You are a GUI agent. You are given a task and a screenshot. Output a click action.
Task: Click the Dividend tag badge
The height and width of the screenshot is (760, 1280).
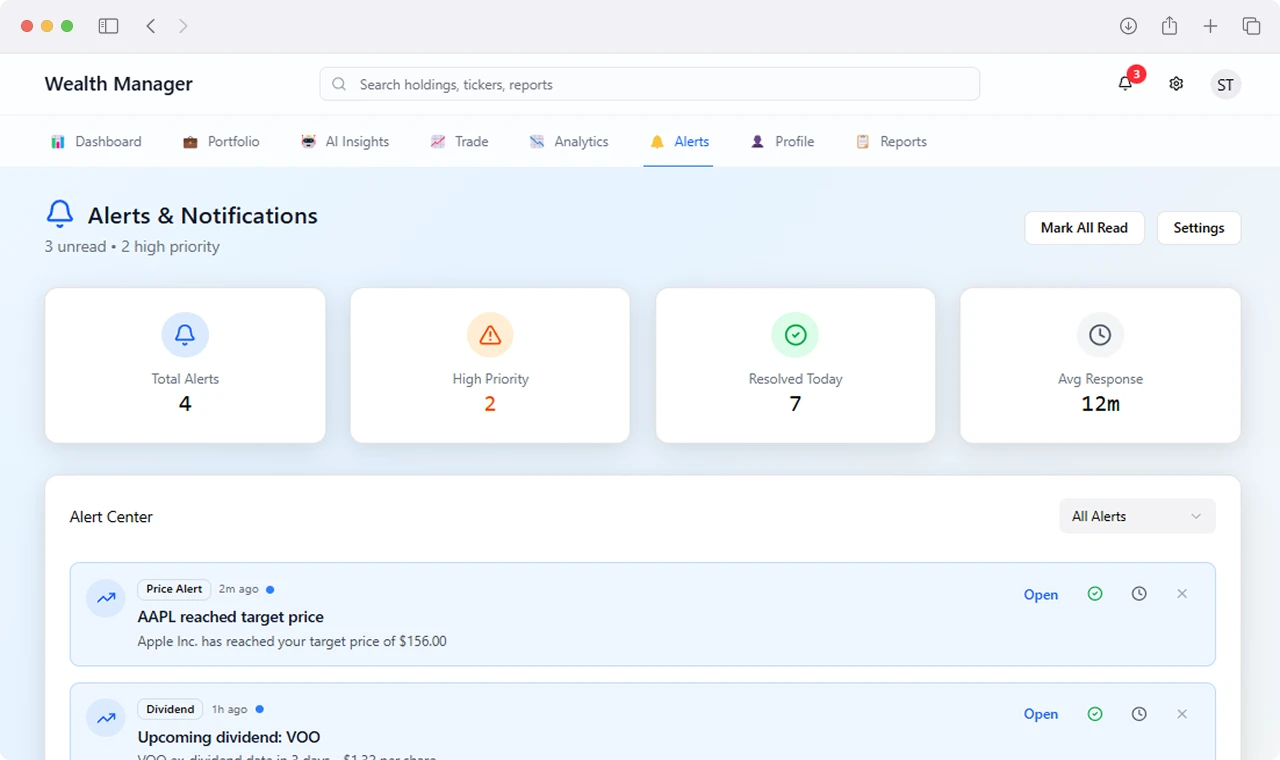pos(170,709)
